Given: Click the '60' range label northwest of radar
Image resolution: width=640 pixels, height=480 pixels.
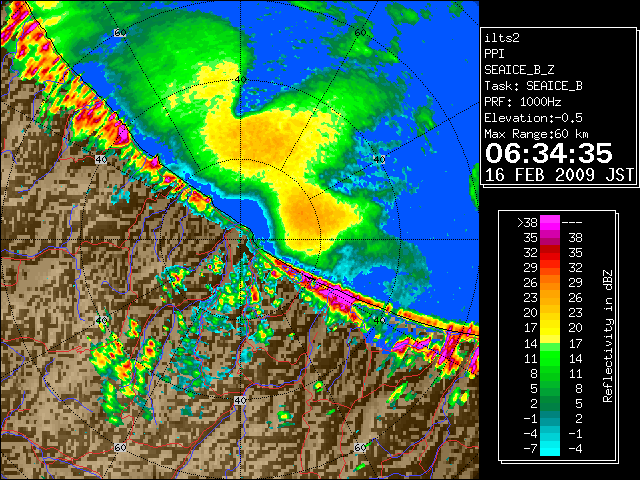Looking at the screenshot, I should pyautogui.click(x=120, y=33).
